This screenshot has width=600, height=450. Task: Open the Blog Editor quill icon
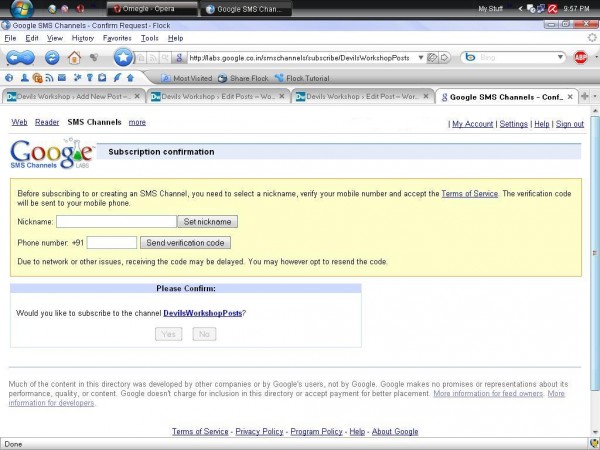click(117, 78)
